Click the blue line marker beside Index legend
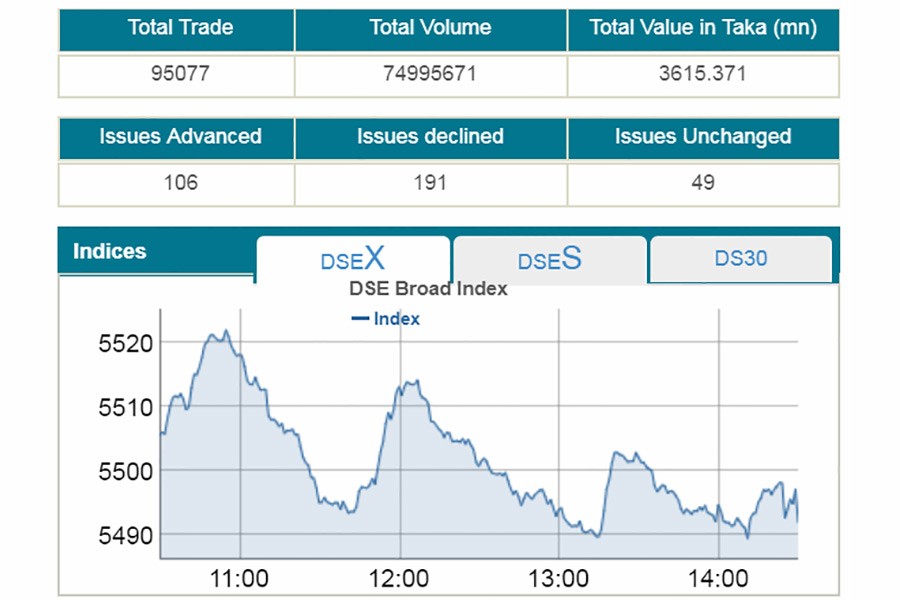Screen dimensions: 900x600 360,319
